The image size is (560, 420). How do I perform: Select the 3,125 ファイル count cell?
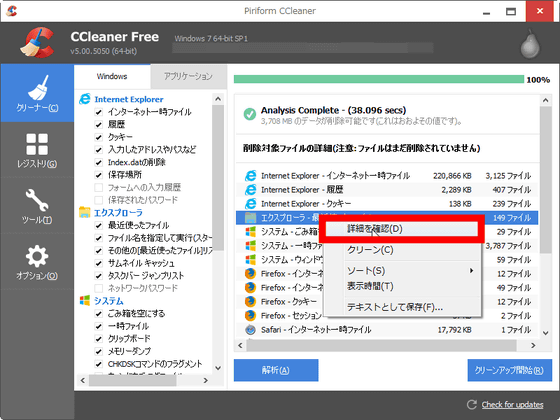tap(508, 176)
